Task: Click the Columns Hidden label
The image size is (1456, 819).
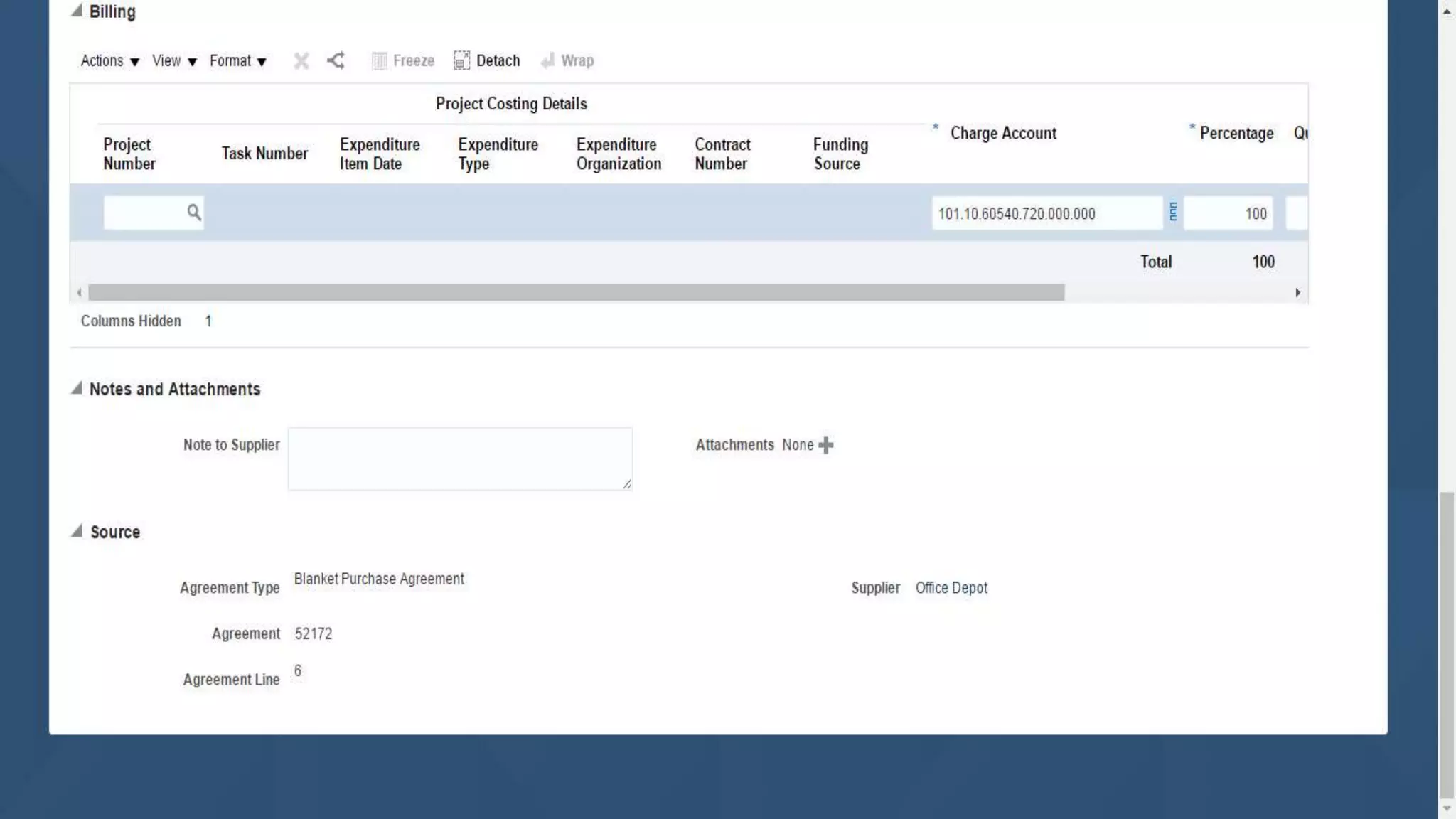Action: click(131, 321)
